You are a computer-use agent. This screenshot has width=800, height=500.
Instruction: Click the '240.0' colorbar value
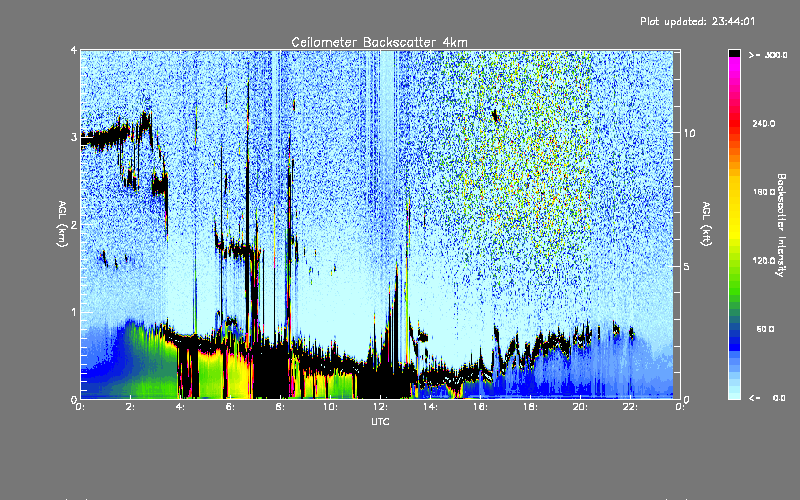tap(764, 123)
